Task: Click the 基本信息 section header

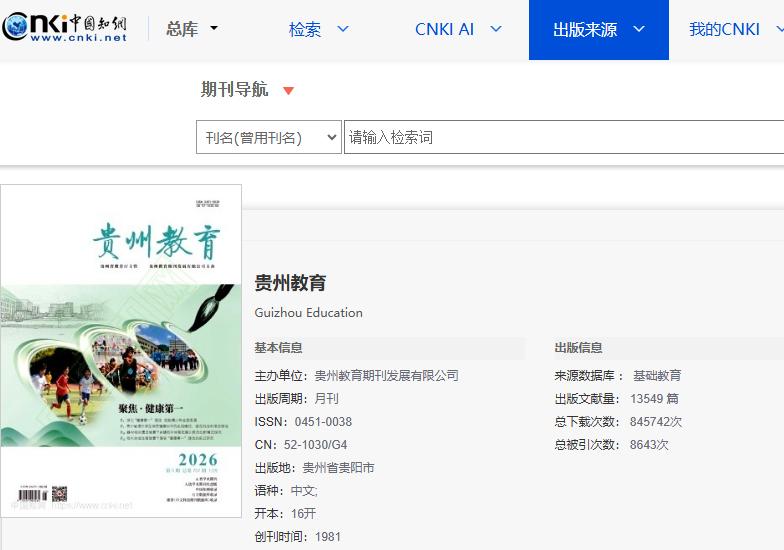Action: (x=278, y=348)
